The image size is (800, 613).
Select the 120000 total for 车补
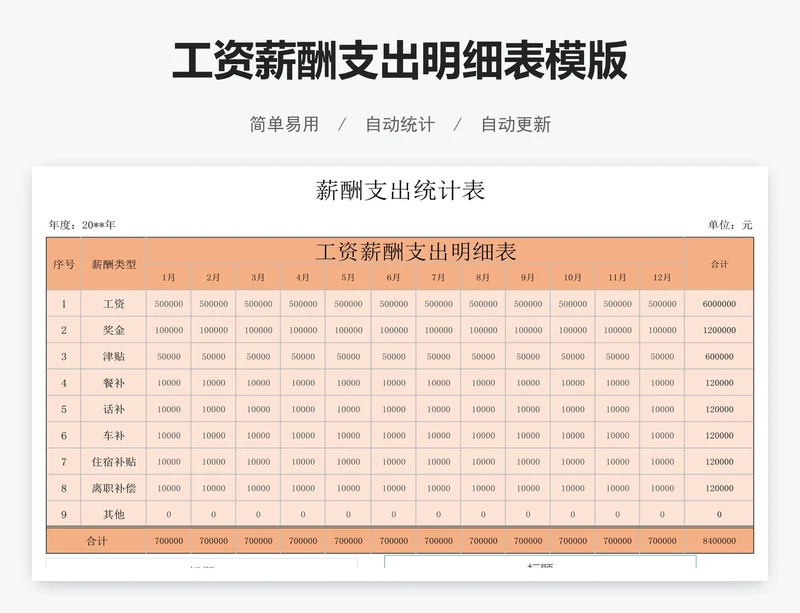coord(719,435)
